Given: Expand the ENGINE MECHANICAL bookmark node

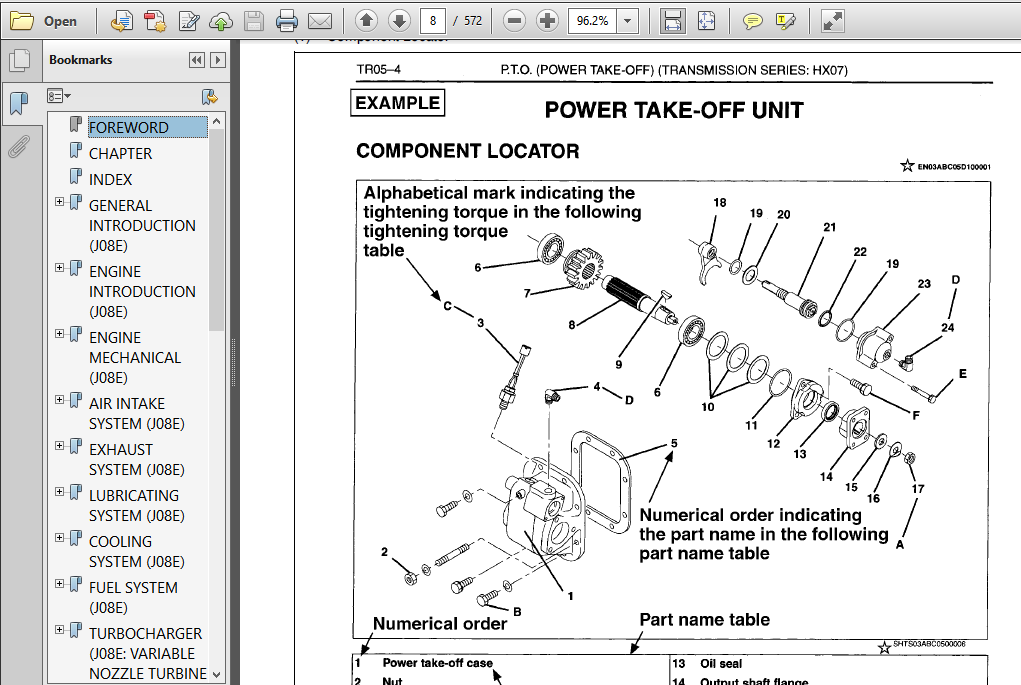Looking at the screenshot, I should pos(59,333).
